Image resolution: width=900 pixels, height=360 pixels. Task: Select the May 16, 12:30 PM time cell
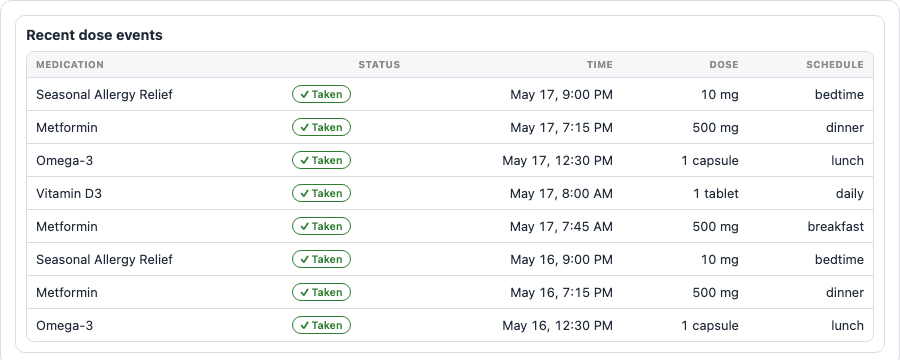[557, 326]
